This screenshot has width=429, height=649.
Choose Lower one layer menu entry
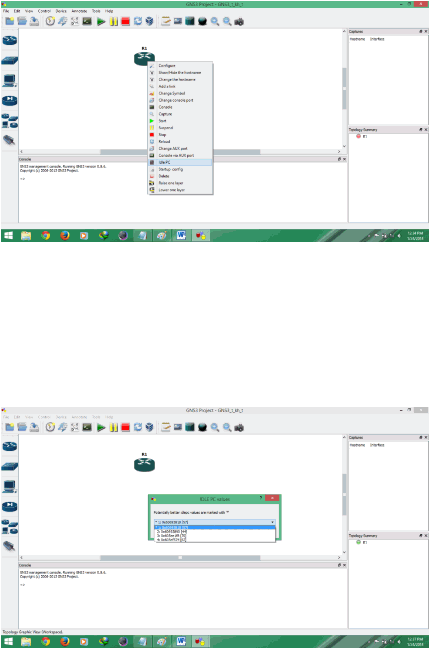[x=180, y=190]
